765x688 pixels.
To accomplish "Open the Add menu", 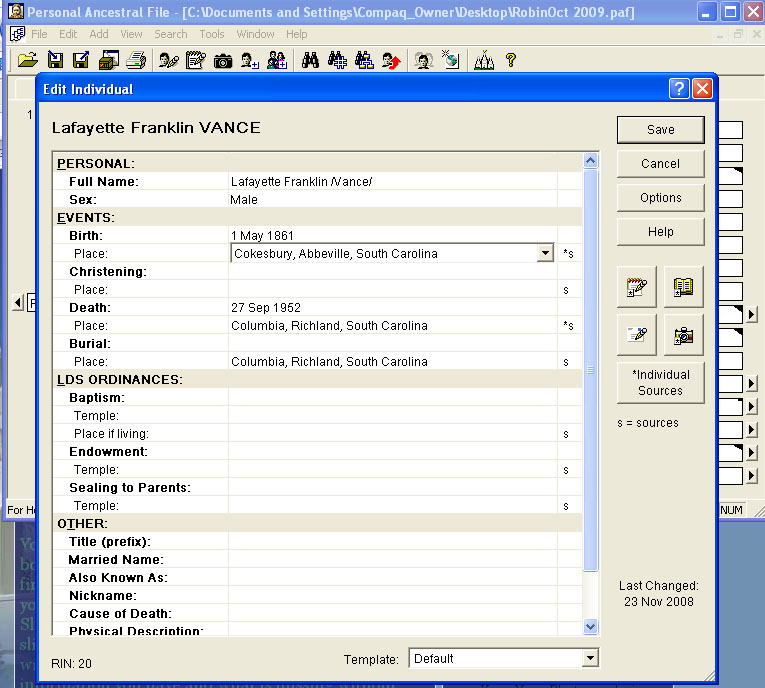I will tap(99, 34).
